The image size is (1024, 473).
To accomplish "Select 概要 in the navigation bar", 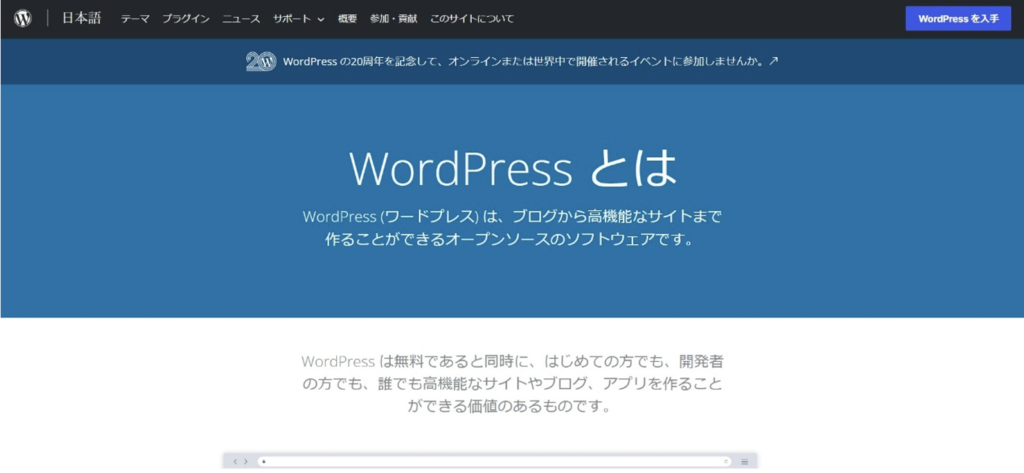I will [x=347, y=19].
